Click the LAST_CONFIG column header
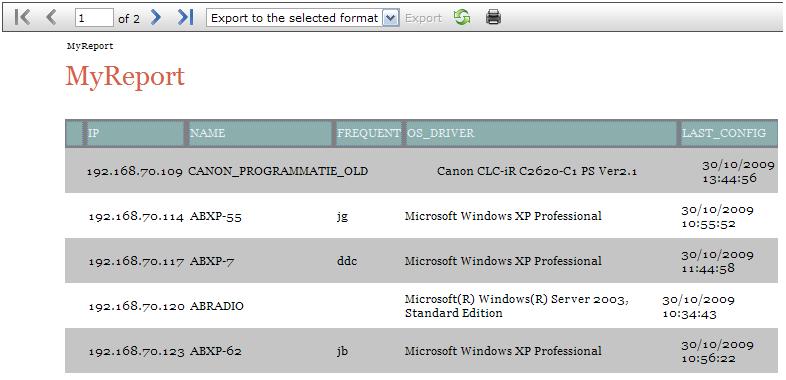Image resolution: width=786 pixels, height=380 pixels. point(729,133)
